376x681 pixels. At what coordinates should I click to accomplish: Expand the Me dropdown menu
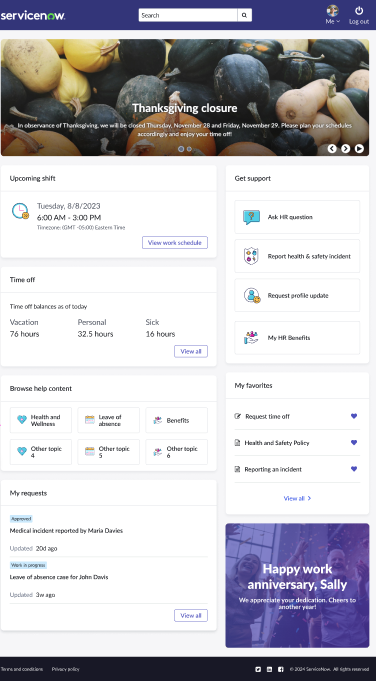click(333, 21)
